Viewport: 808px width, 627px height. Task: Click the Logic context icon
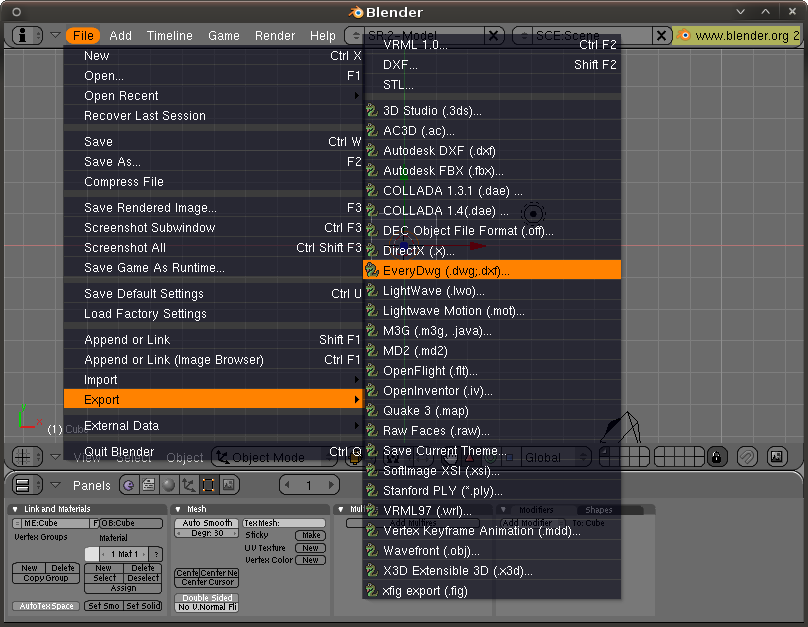point(128,485)
